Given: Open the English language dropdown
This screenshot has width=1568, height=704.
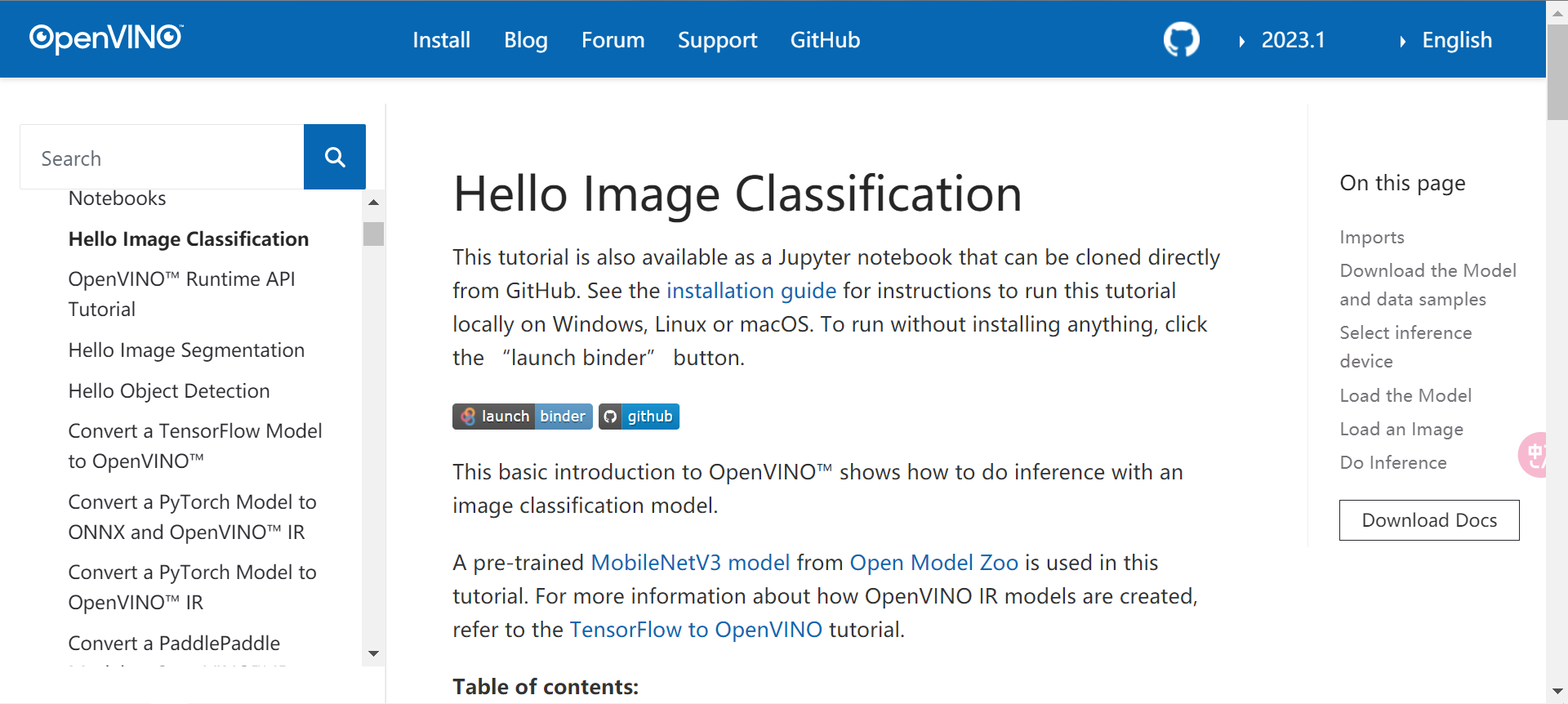Looking at the screenshot, I should point(1446,40).
